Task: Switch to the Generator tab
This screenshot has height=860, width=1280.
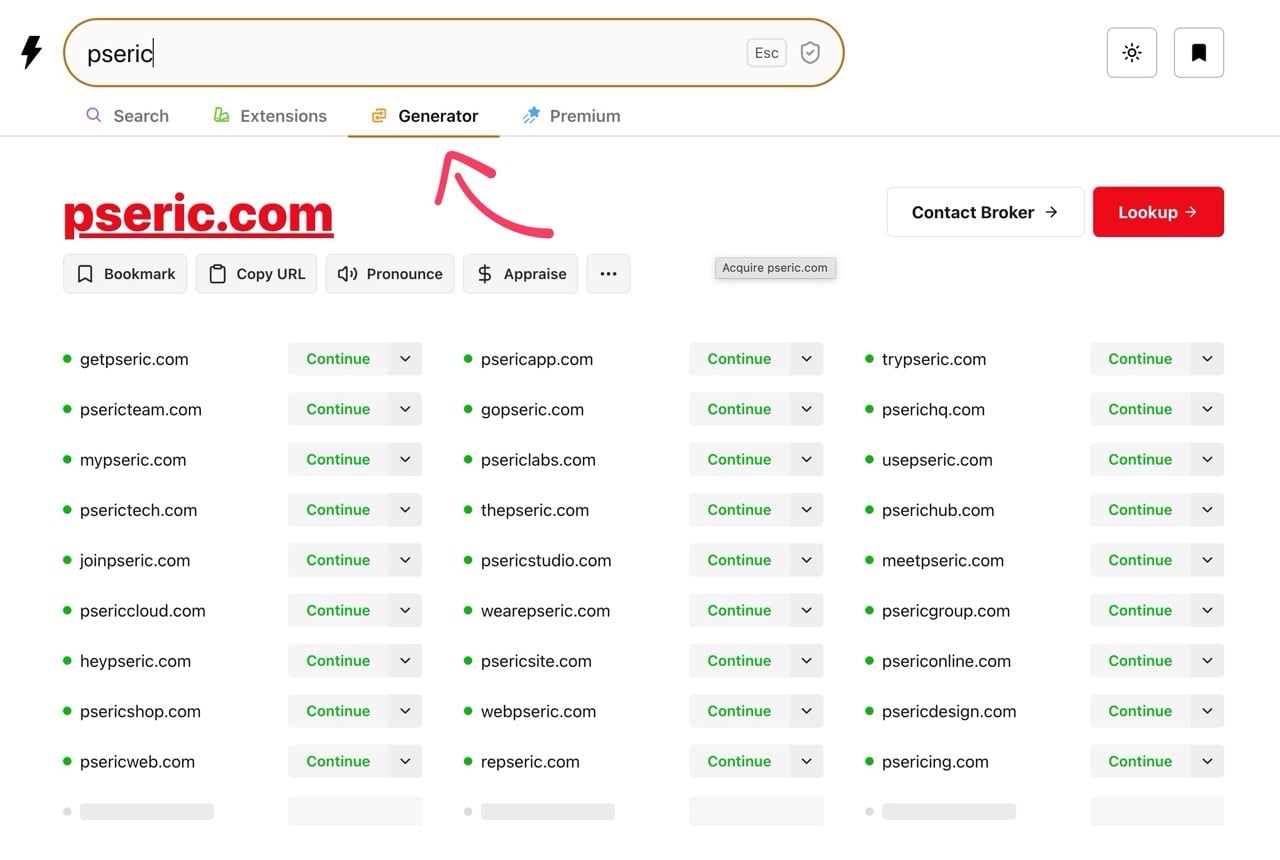Action: [424, 115]
